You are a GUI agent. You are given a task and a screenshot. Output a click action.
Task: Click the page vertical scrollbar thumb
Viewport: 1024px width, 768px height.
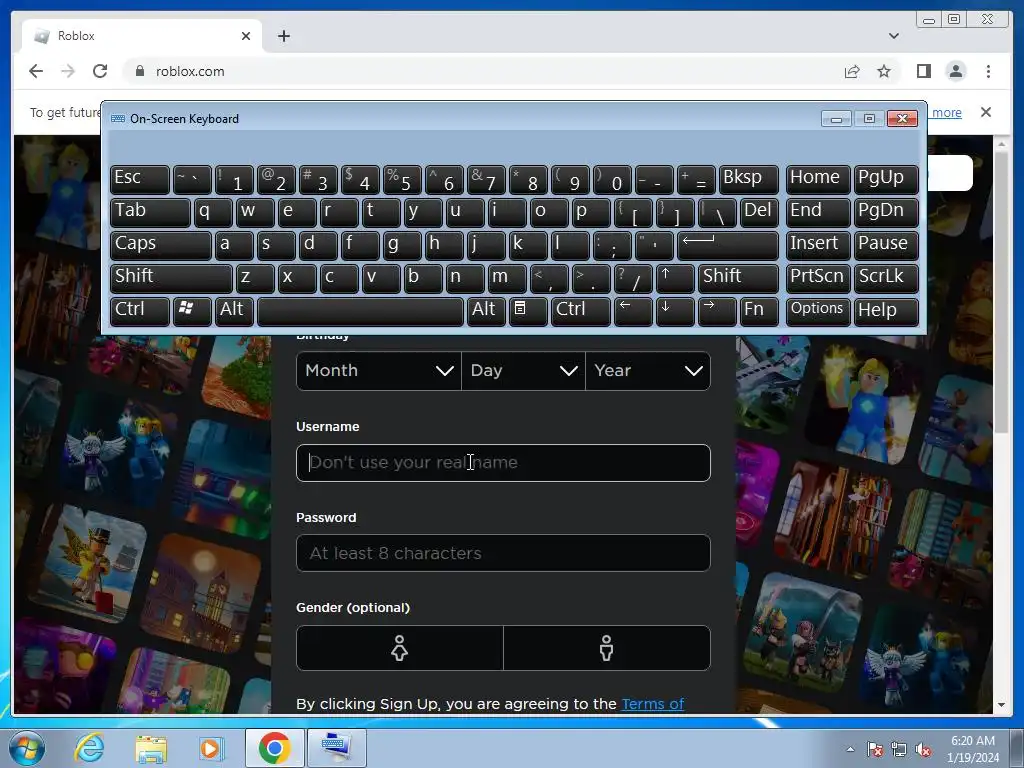pyautogui.click(x=1001, y=292)
